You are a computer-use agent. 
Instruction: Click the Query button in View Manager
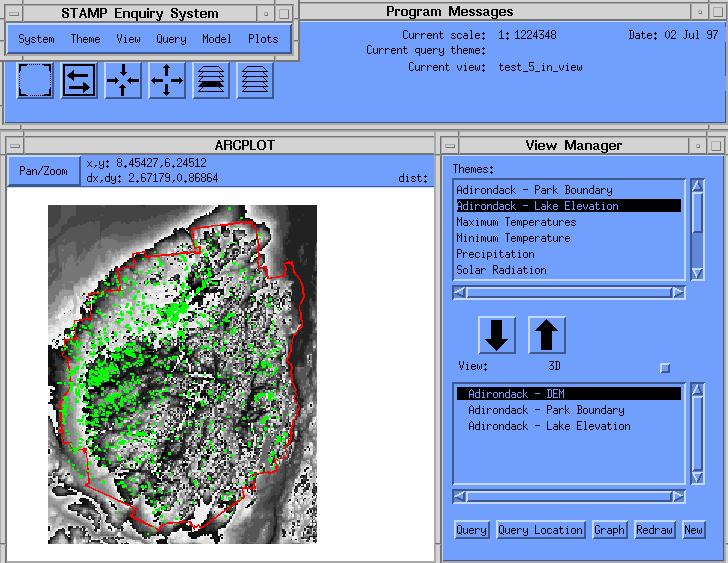tap(471, 530)
